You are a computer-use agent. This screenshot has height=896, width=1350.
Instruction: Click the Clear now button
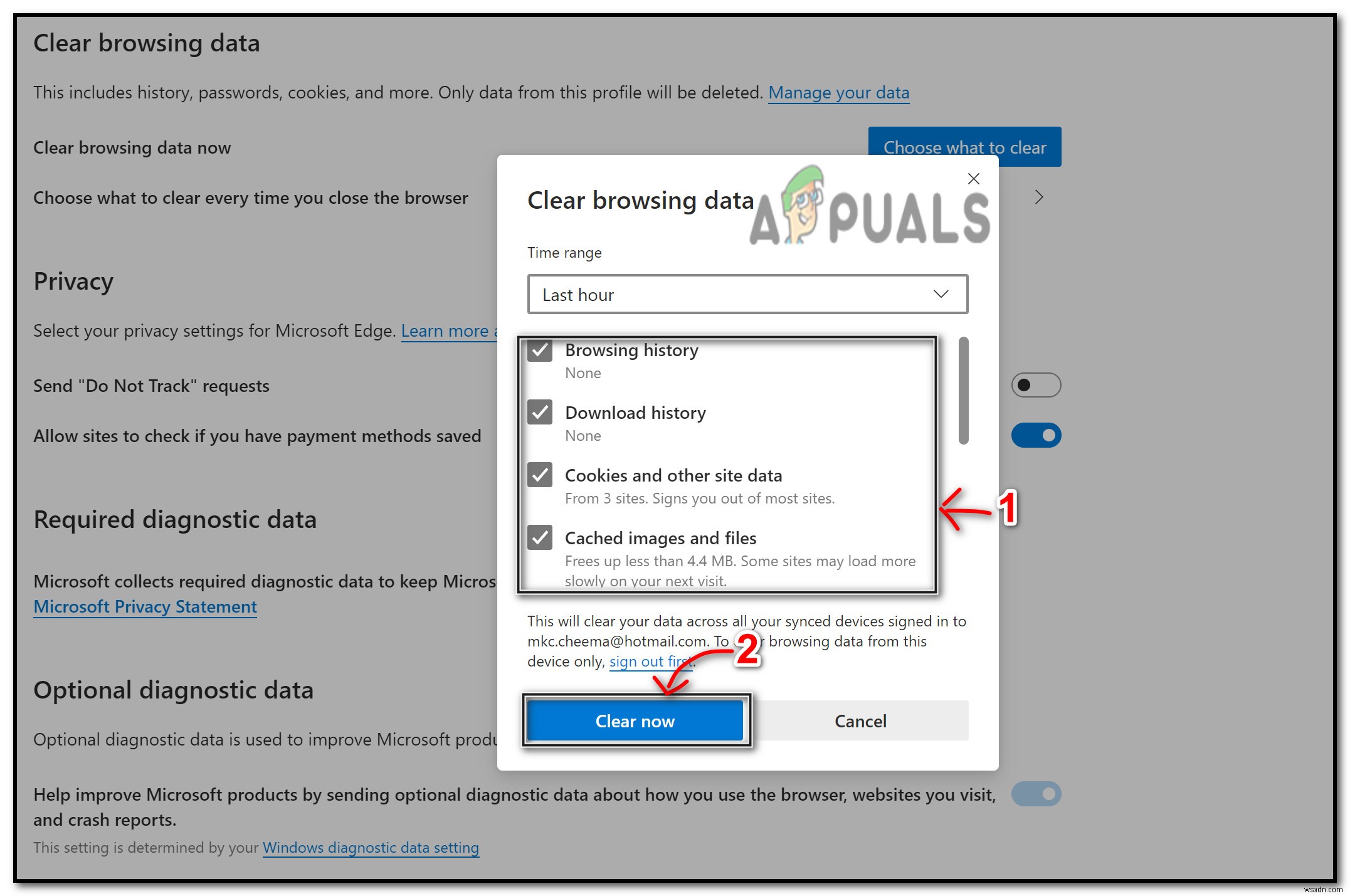tap(635, 720)
